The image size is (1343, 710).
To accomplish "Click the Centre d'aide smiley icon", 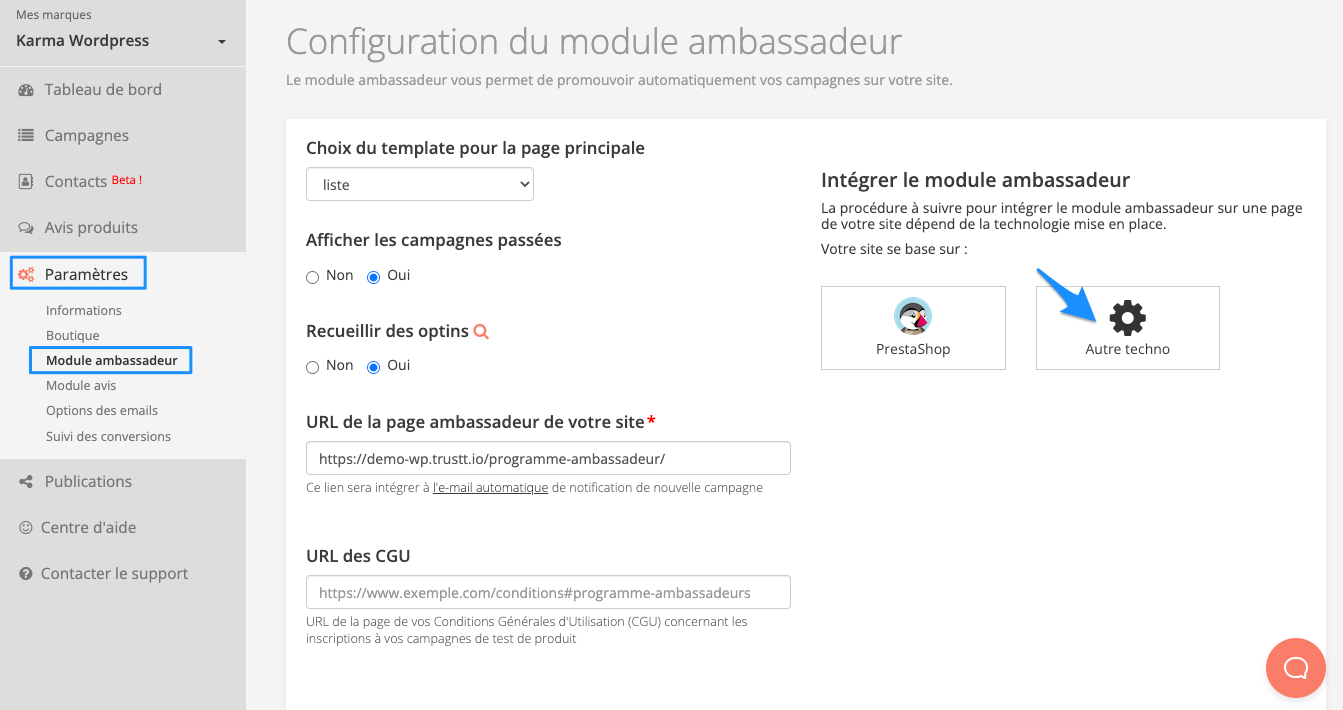I will [x=26, y=528].
